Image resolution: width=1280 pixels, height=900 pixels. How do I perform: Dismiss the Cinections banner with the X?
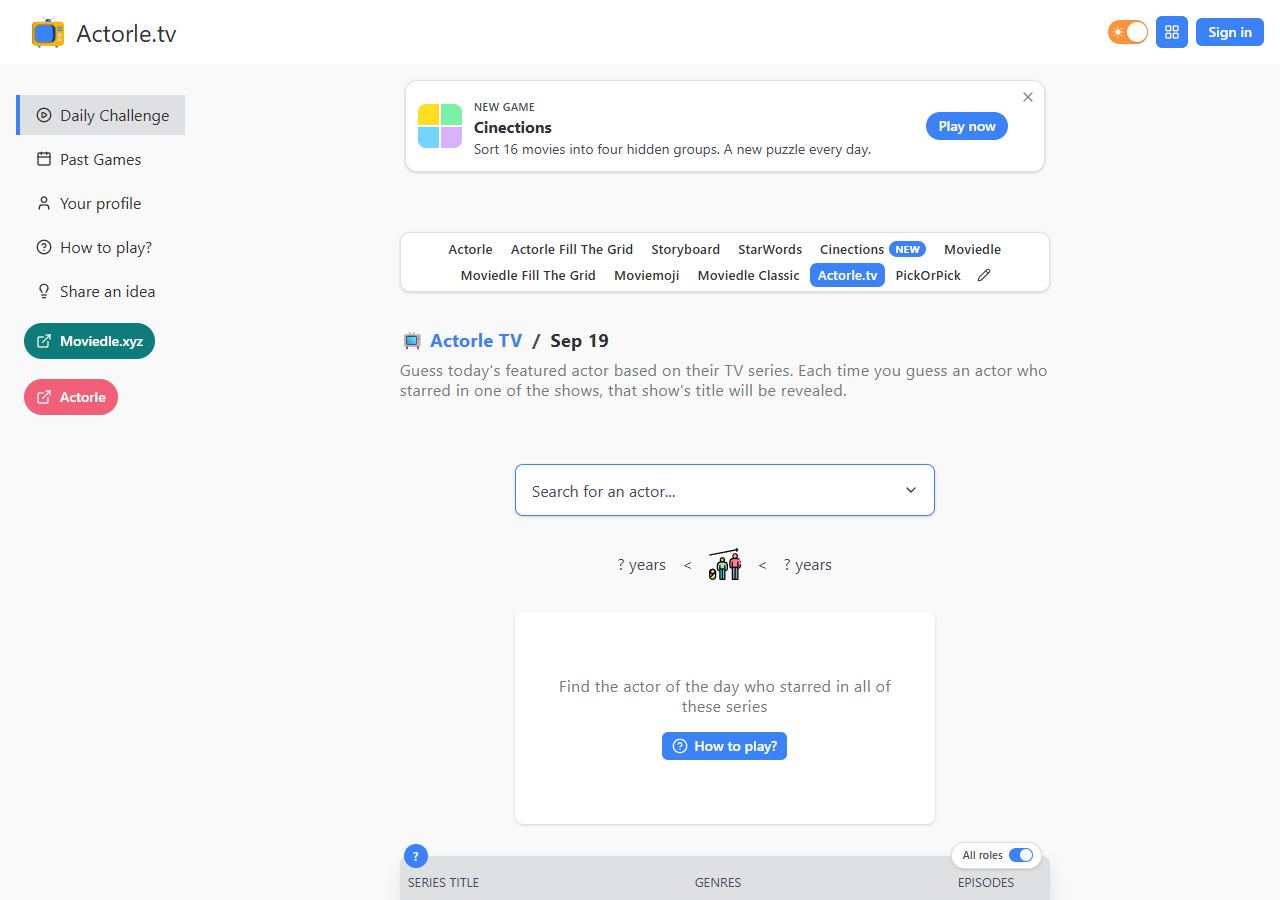click(x=1028, y=97)
